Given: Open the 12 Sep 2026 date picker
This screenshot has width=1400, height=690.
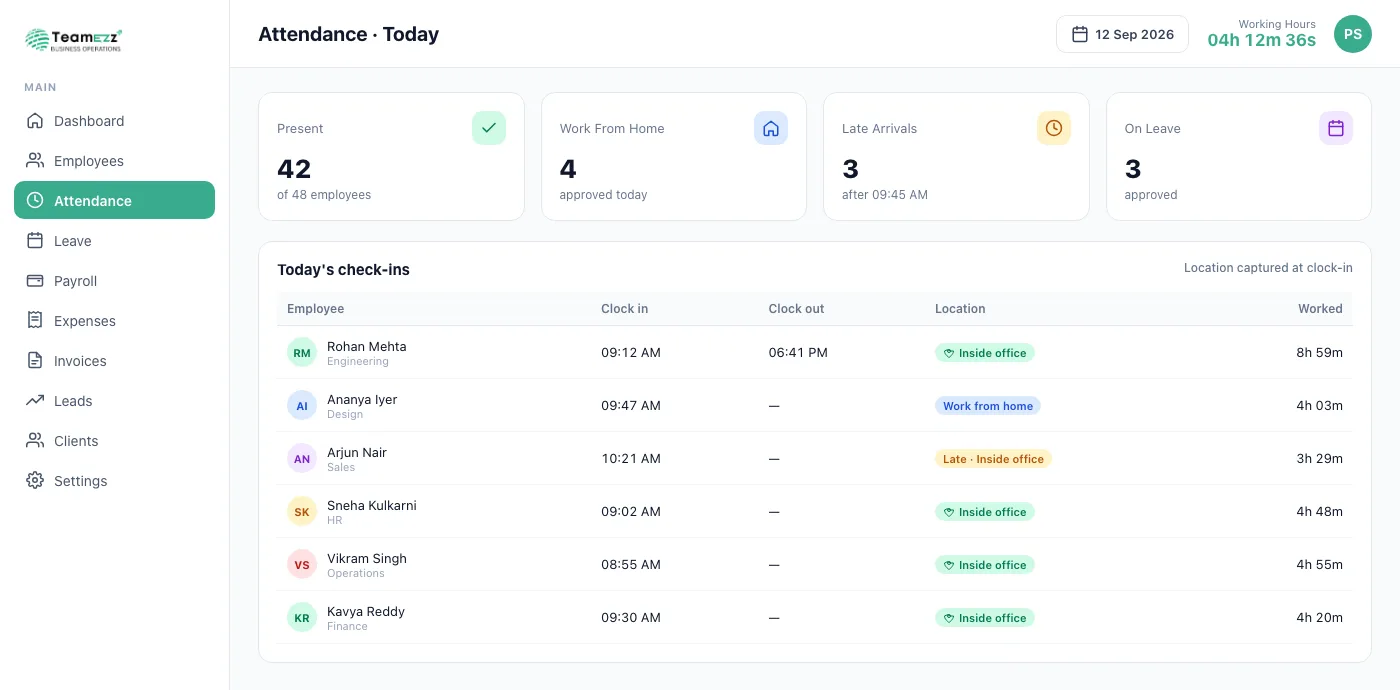Looking at the screenshot, I should (1122, 34).
